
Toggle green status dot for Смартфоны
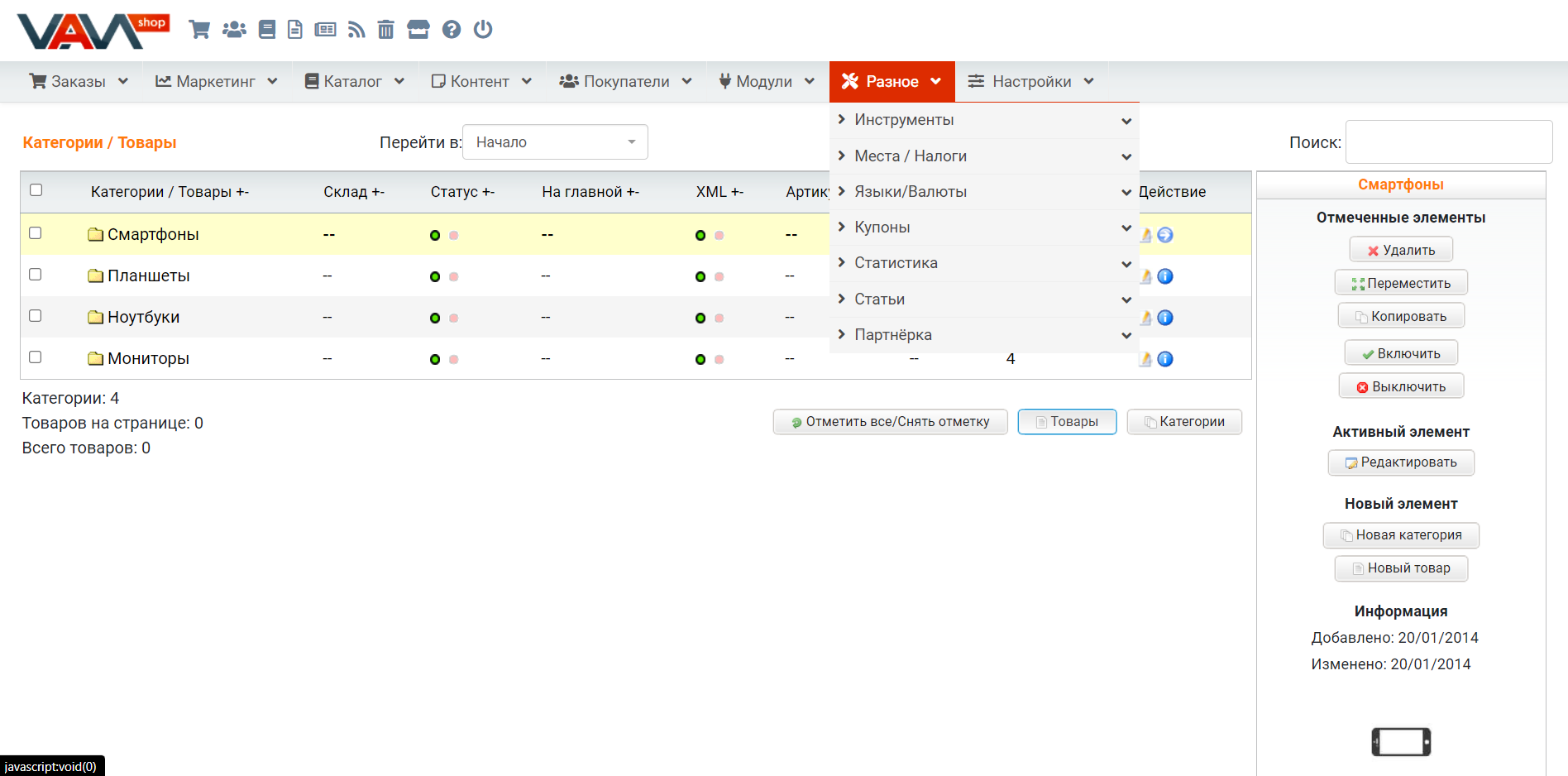tap(435, 236)
